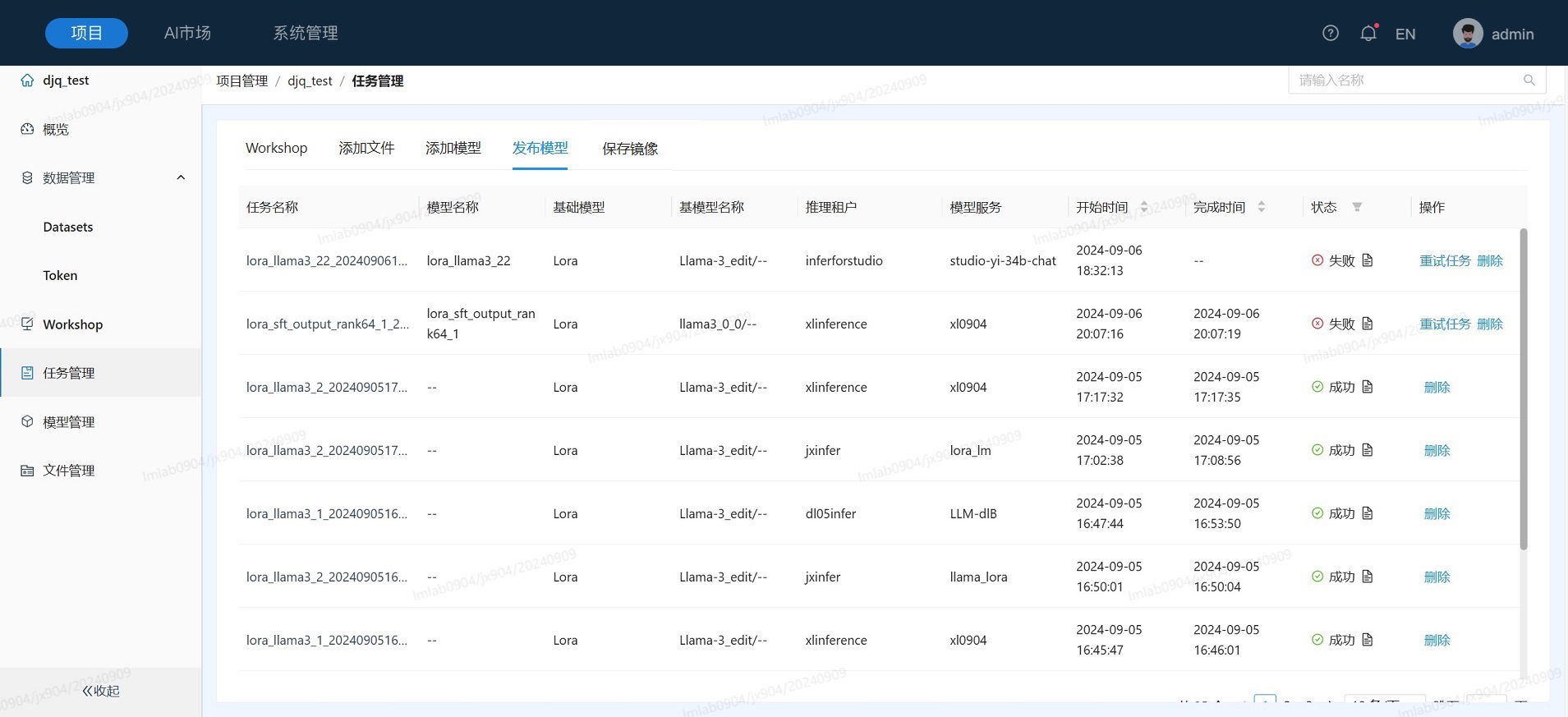Screen dimensions: 1568x717
Task: Open the help question mark icon
Action: click(1330, 33)
